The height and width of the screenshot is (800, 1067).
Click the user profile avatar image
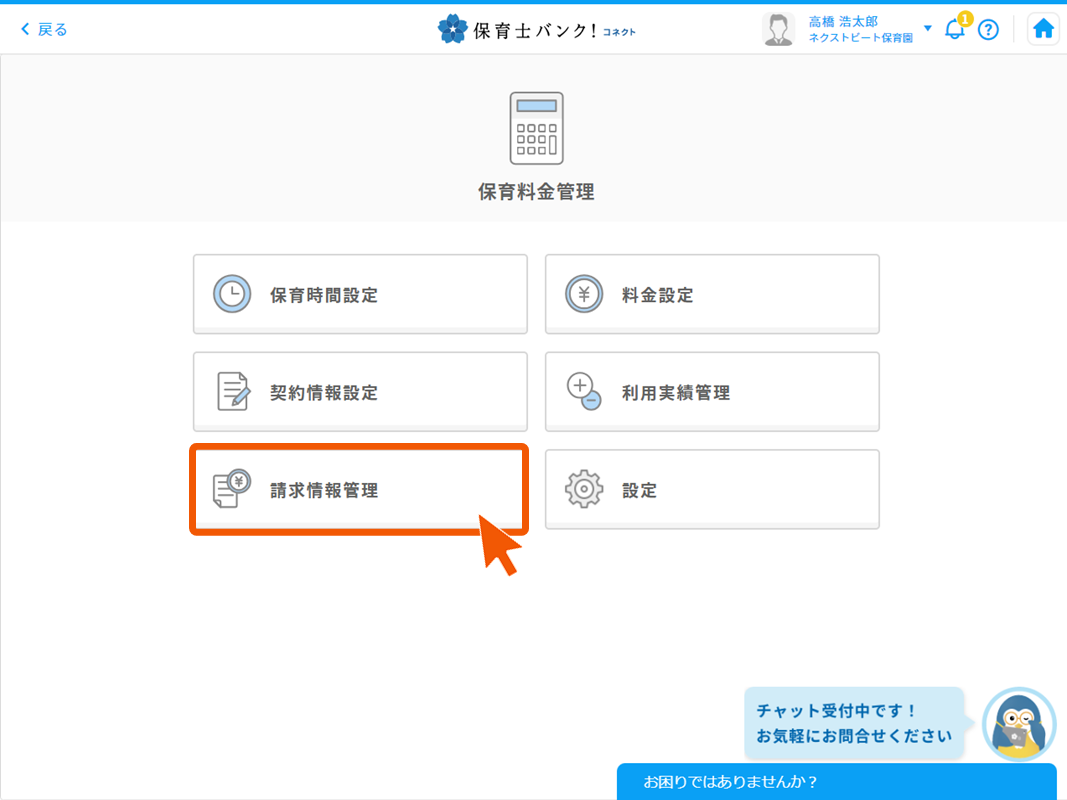[x=778, y=28]
